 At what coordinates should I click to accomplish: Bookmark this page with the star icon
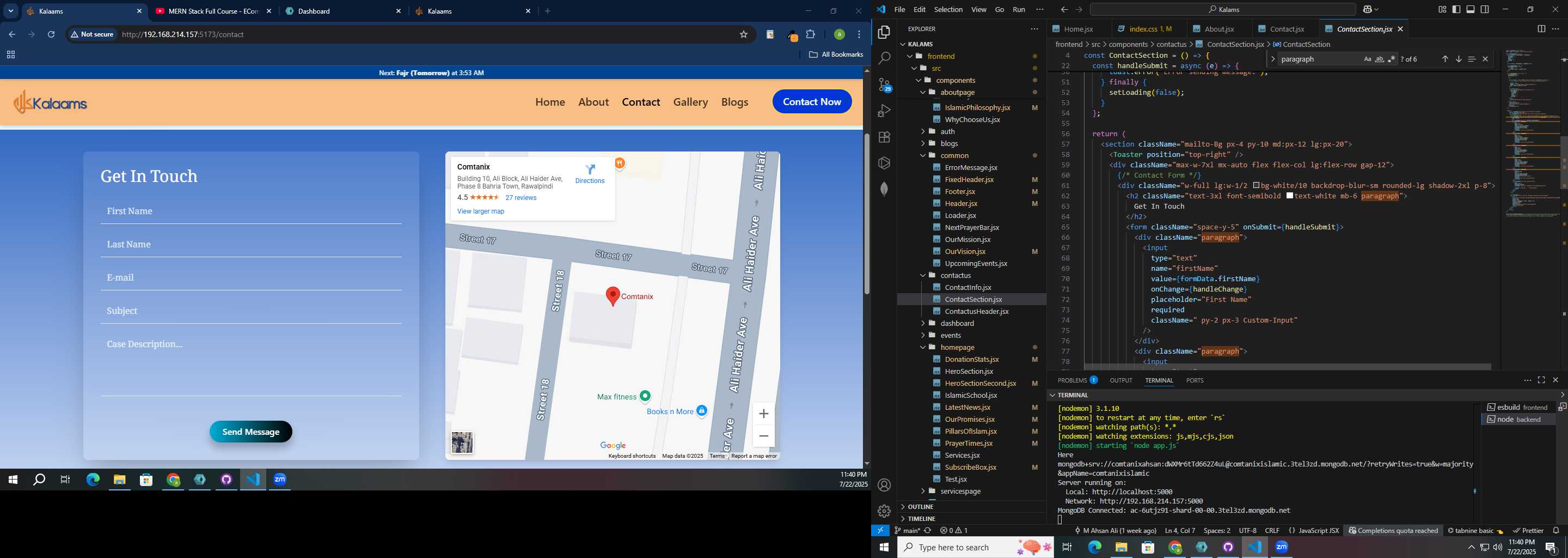pos(743,35)
